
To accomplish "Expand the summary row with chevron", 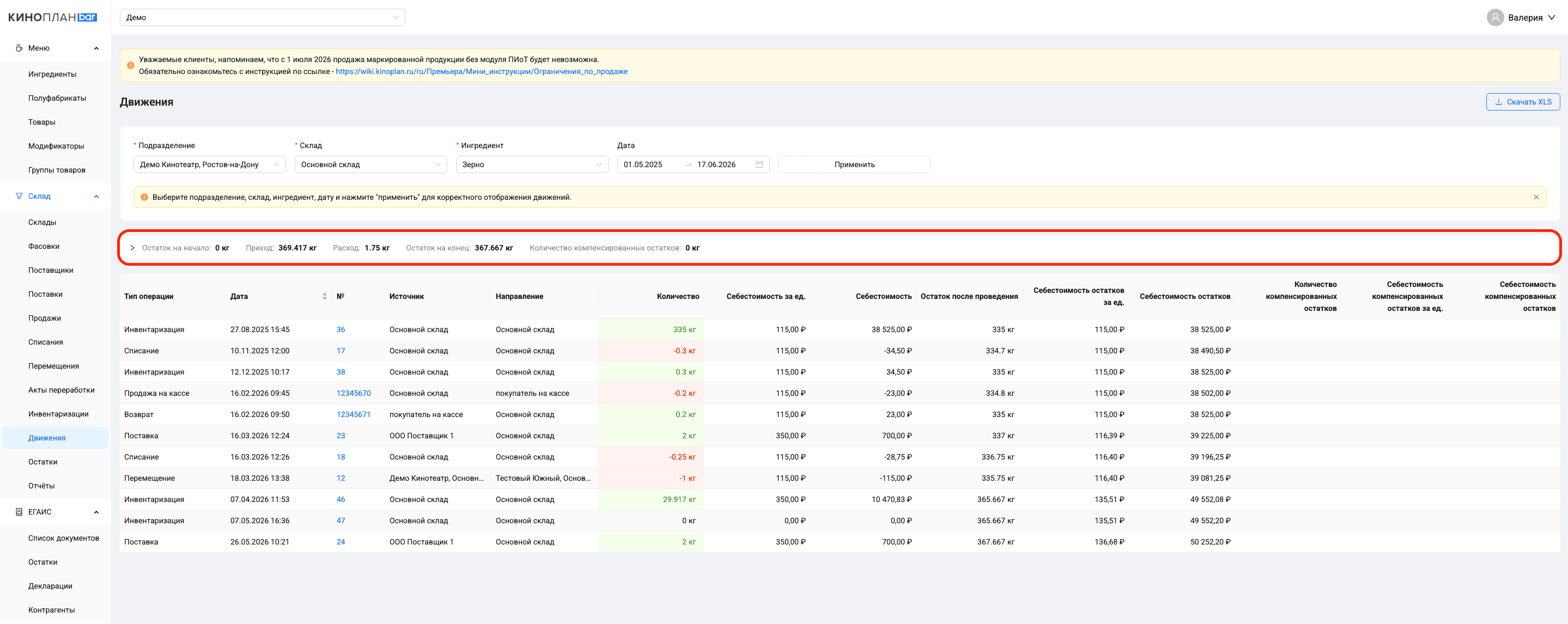I will [x=132, y=248].
